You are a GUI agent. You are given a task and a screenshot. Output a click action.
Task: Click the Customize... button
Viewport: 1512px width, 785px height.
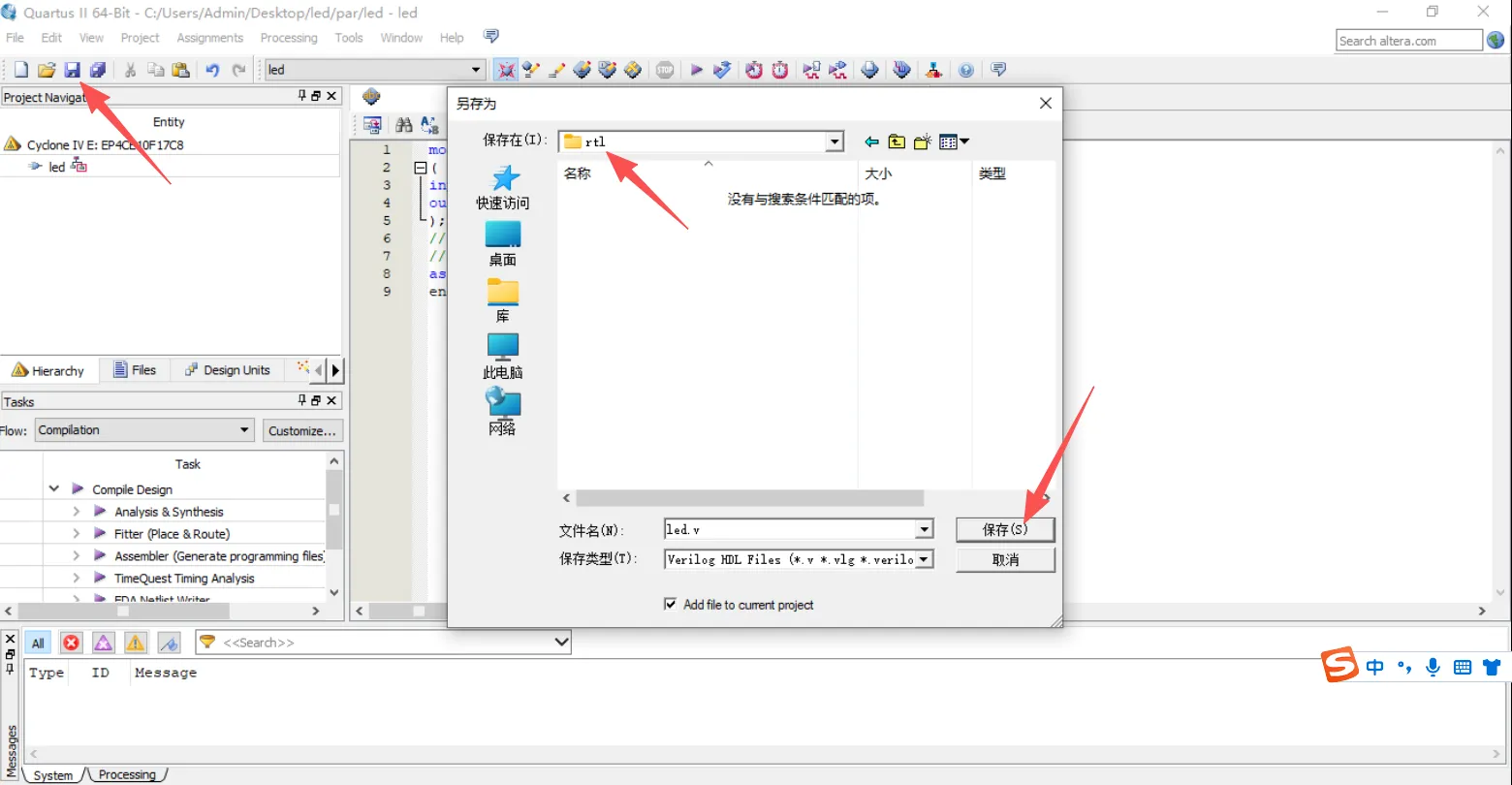click(302, 431)
